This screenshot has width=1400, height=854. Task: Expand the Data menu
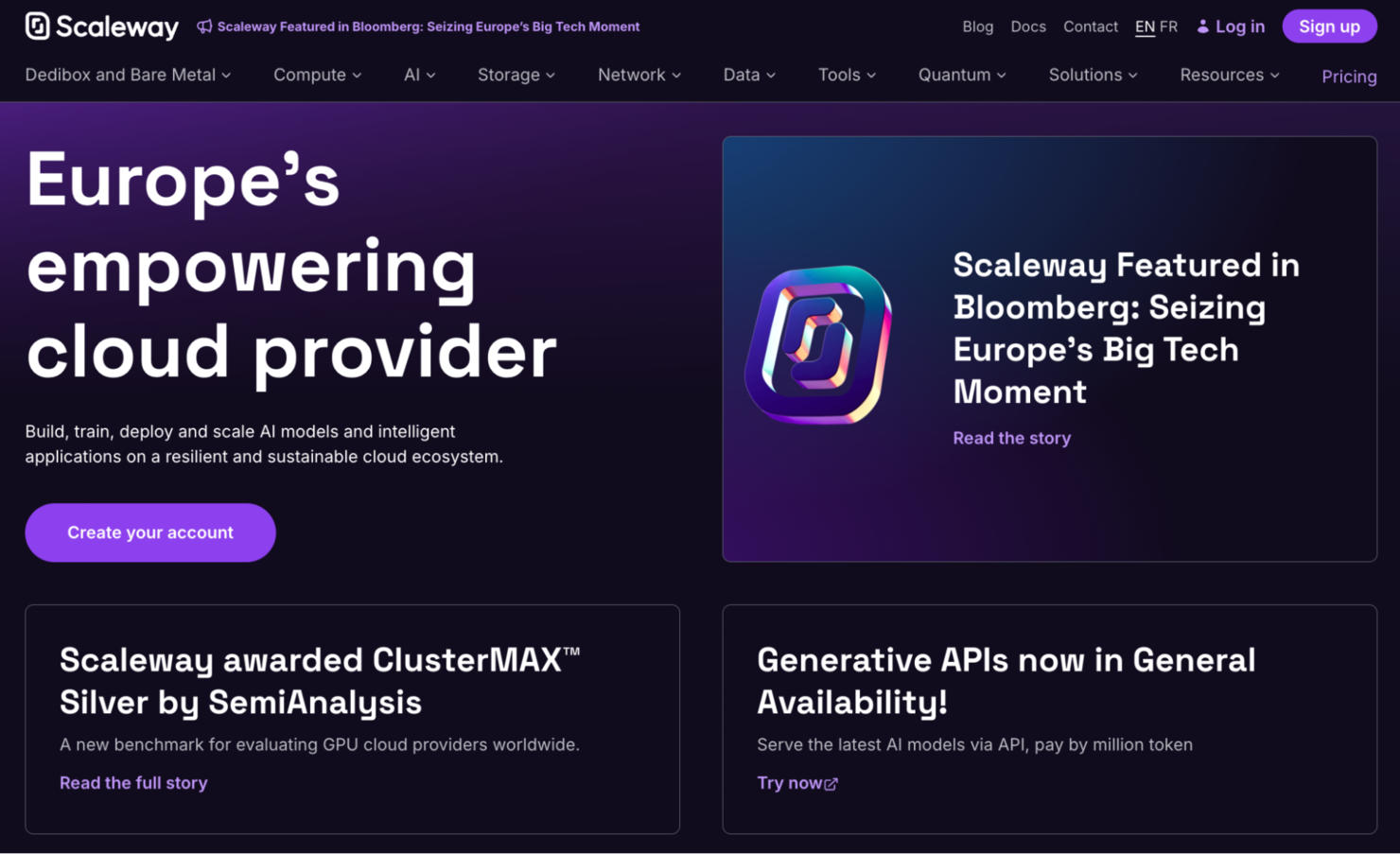click(748, 75)
